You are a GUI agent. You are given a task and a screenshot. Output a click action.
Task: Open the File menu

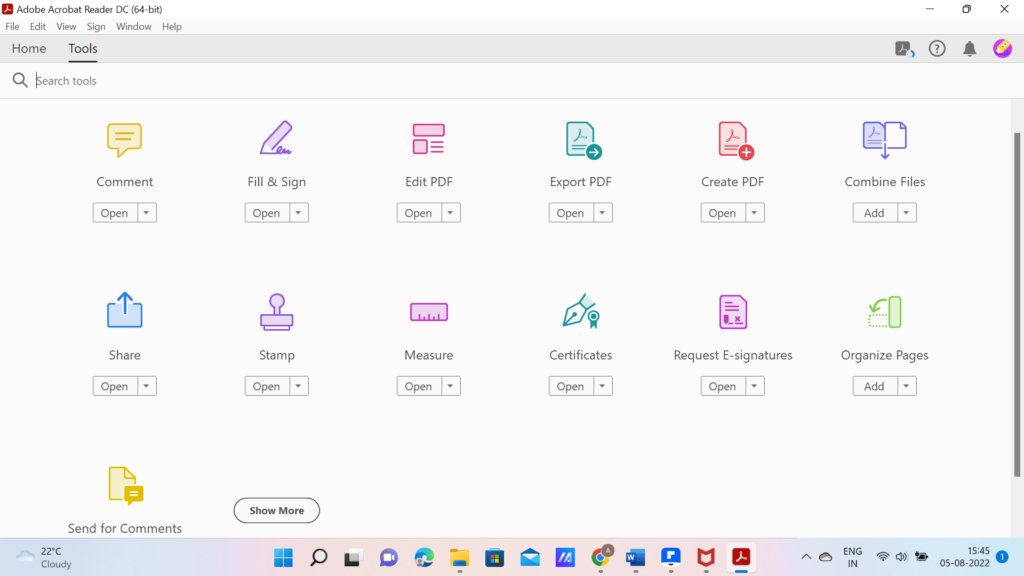[12, 27]
